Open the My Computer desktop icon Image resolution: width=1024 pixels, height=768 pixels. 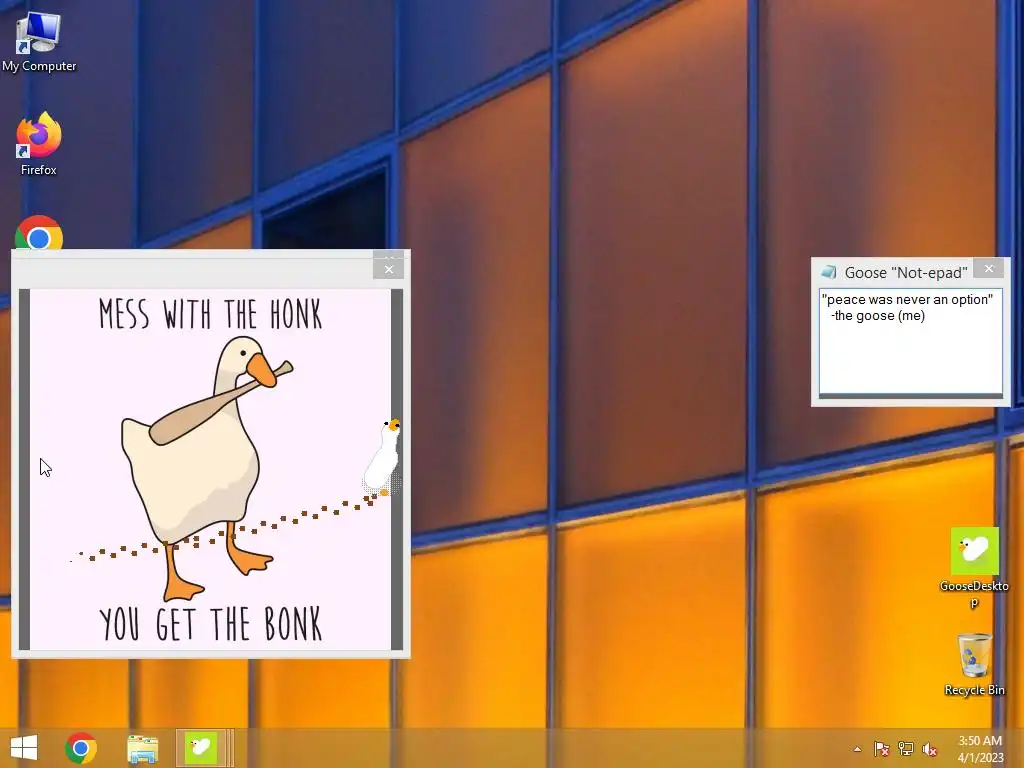click(39, 42)
